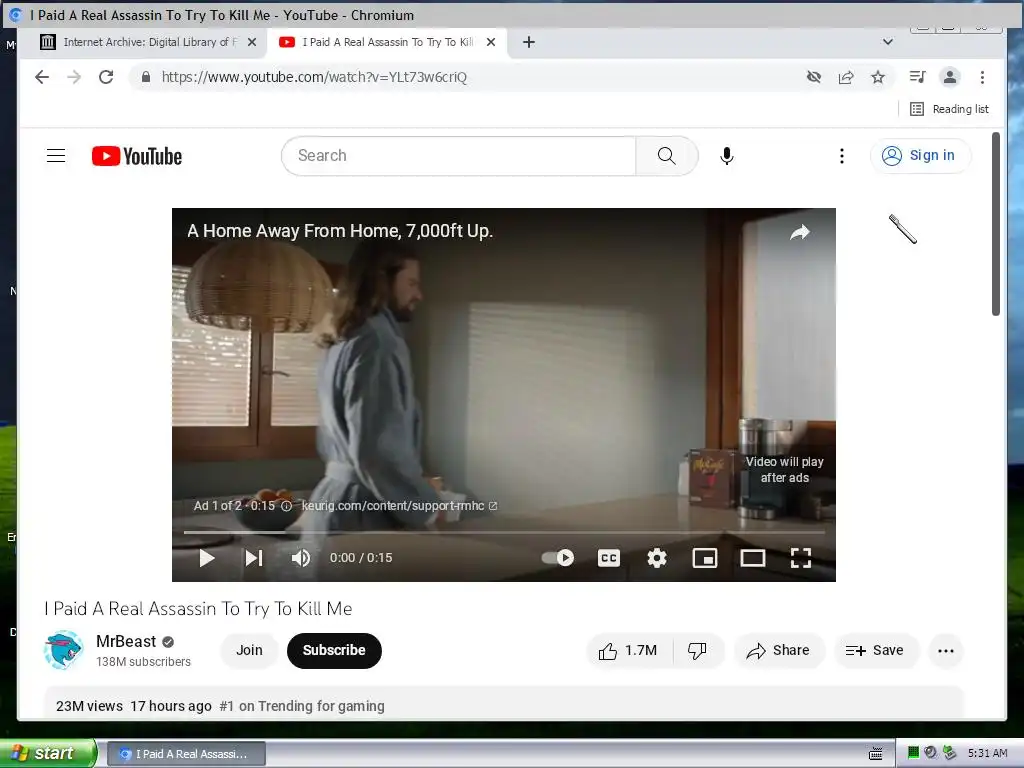Open more actions ellipsis below video
Image resolution: width=1024 pixels, height=768 pixels.
[946, 650]
